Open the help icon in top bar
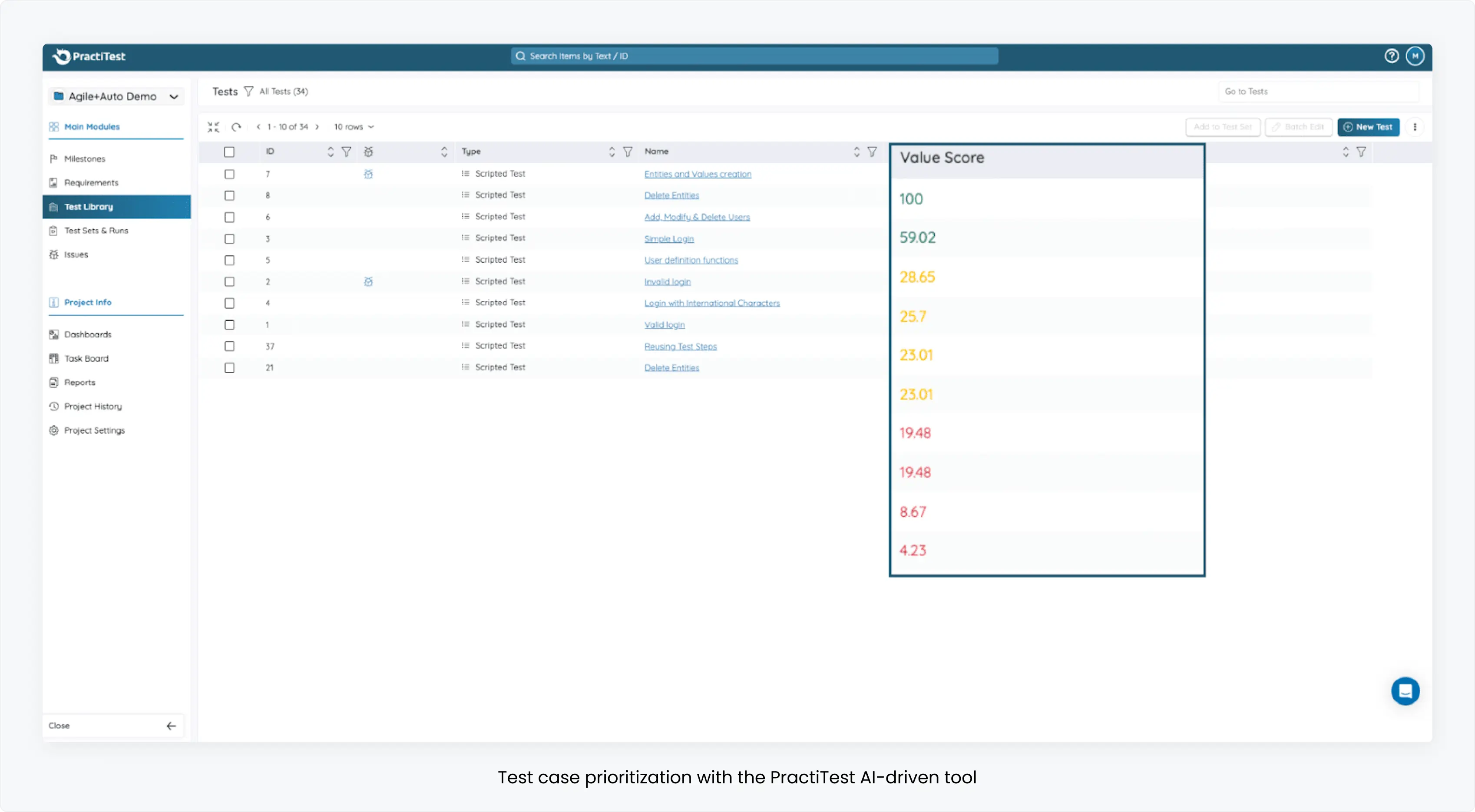Viewport: 1475px width, 812px height. point(1392,56)
